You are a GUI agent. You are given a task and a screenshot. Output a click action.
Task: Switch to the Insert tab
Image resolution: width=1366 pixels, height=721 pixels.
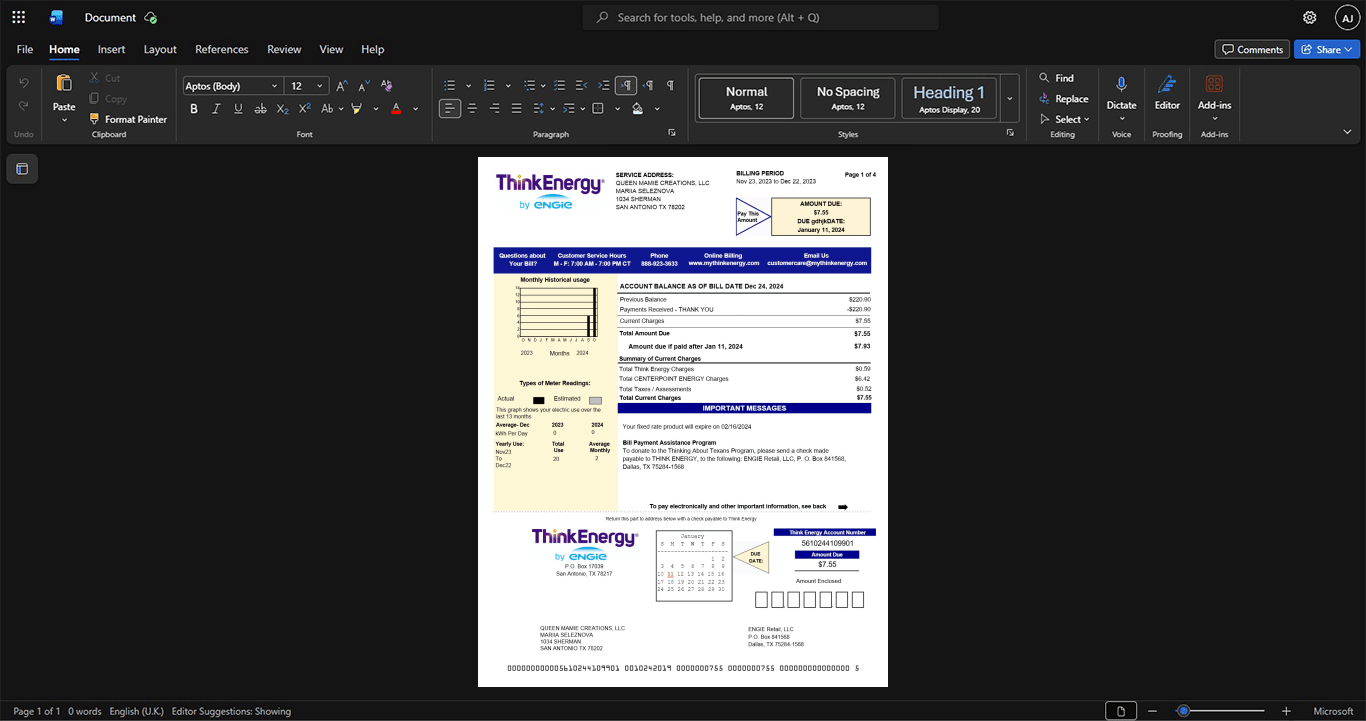(111, 49)
